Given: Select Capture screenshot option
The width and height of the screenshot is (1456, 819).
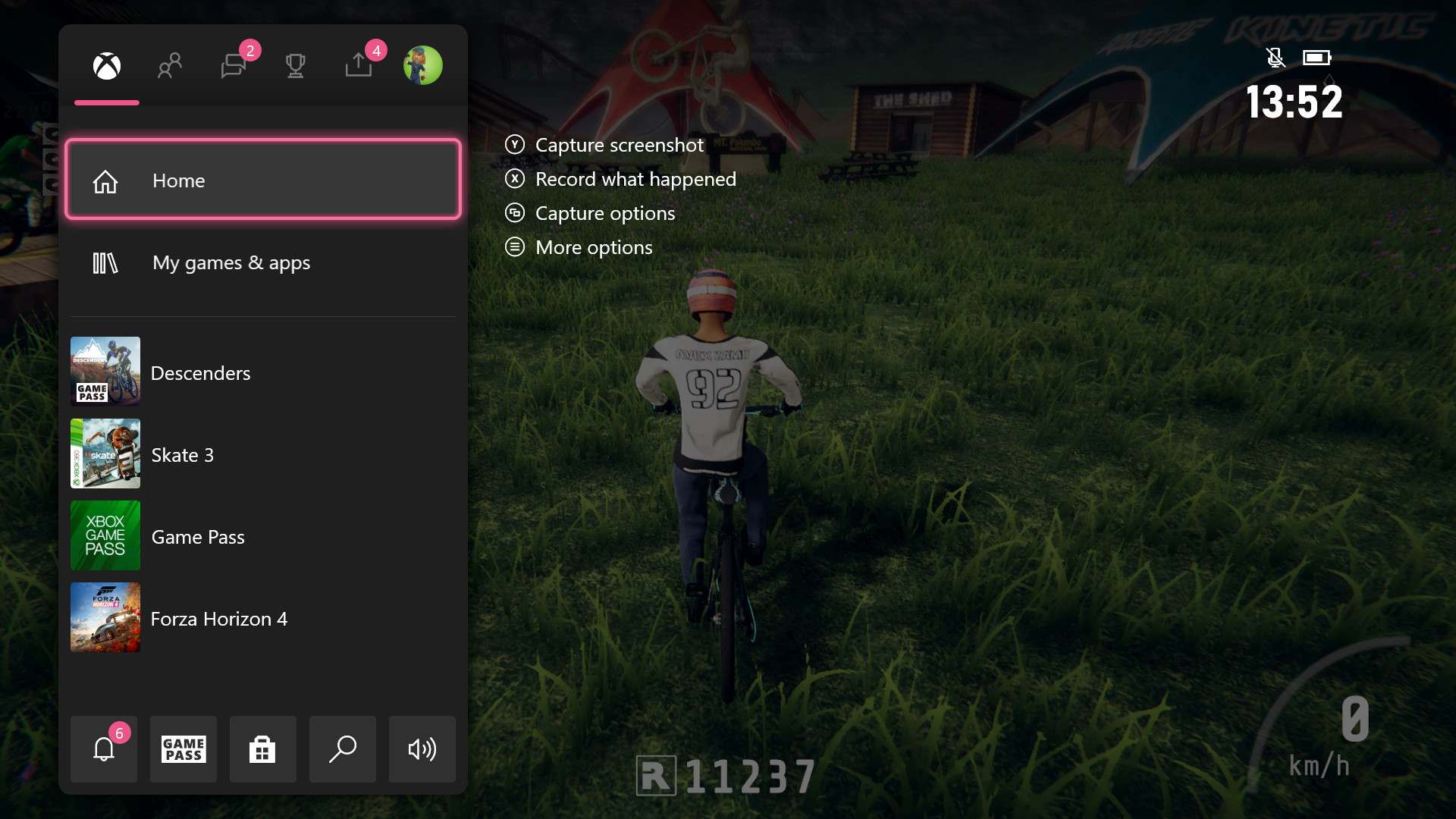Looking at the screenshot, I should [x=620, y=143].
